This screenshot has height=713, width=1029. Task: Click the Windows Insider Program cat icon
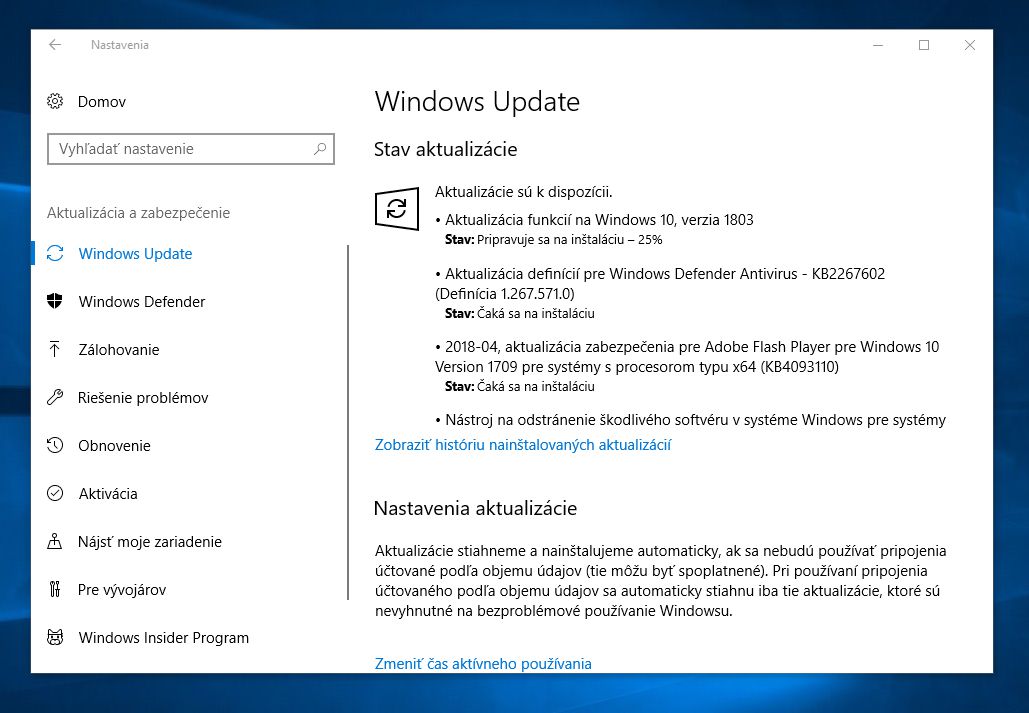pos(55,637)
